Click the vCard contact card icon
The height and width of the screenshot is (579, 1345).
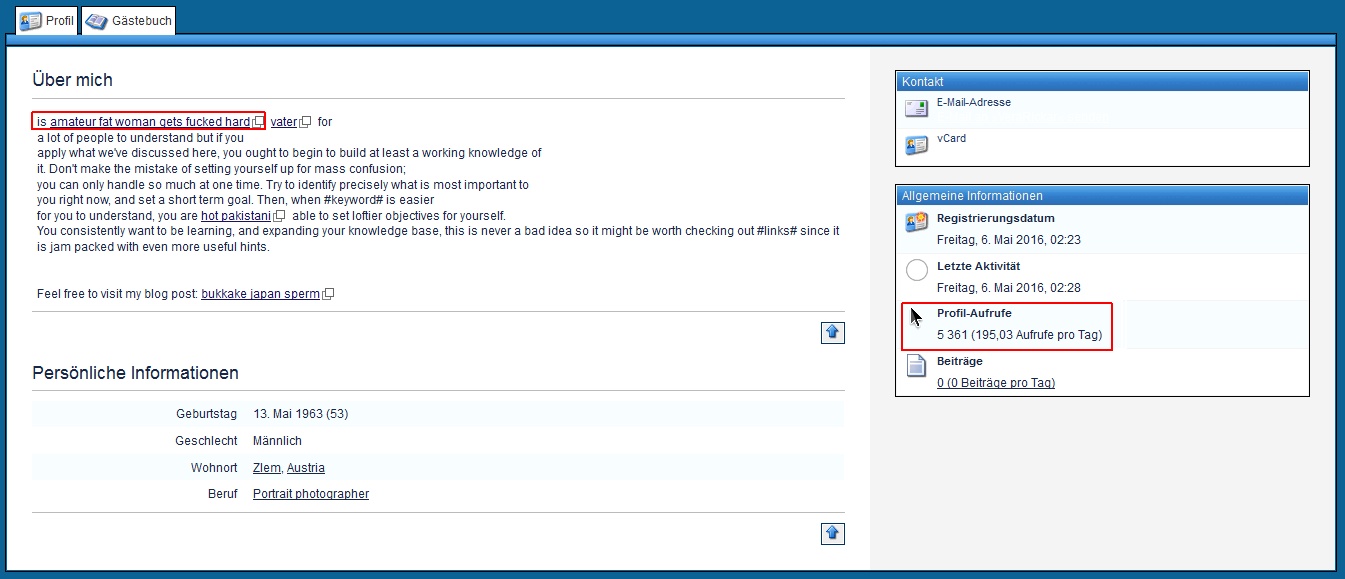tap(916, 145)
